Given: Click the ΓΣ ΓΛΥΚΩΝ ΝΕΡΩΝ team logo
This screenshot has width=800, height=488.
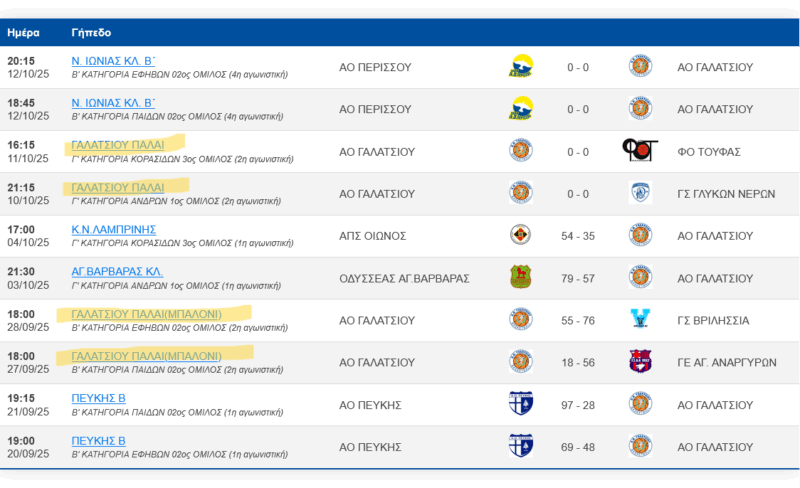Looking at the screenshot, I should click(x=639, y=193).
